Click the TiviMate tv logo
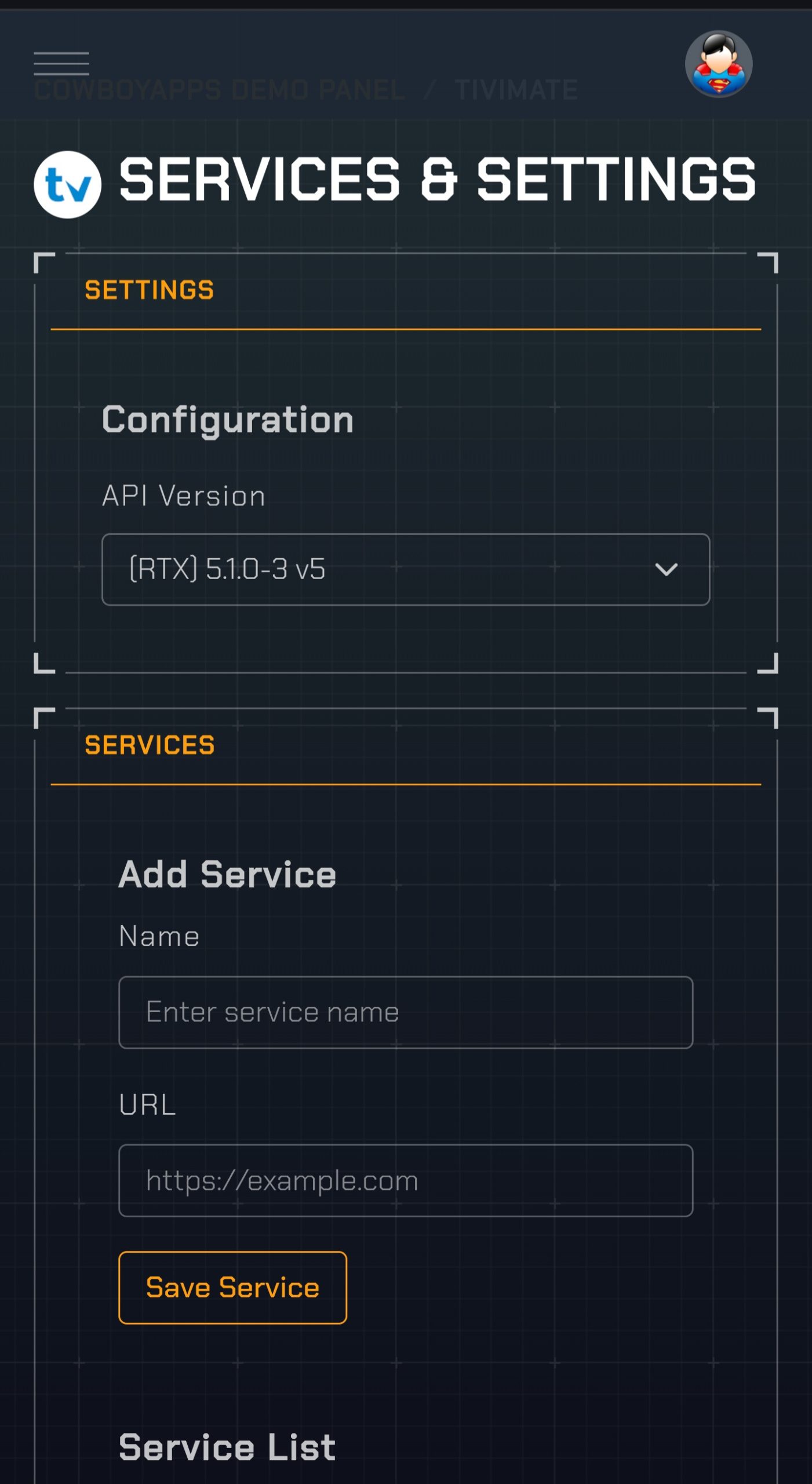This screenshot has width=812, height=1484. coord(67,184)
